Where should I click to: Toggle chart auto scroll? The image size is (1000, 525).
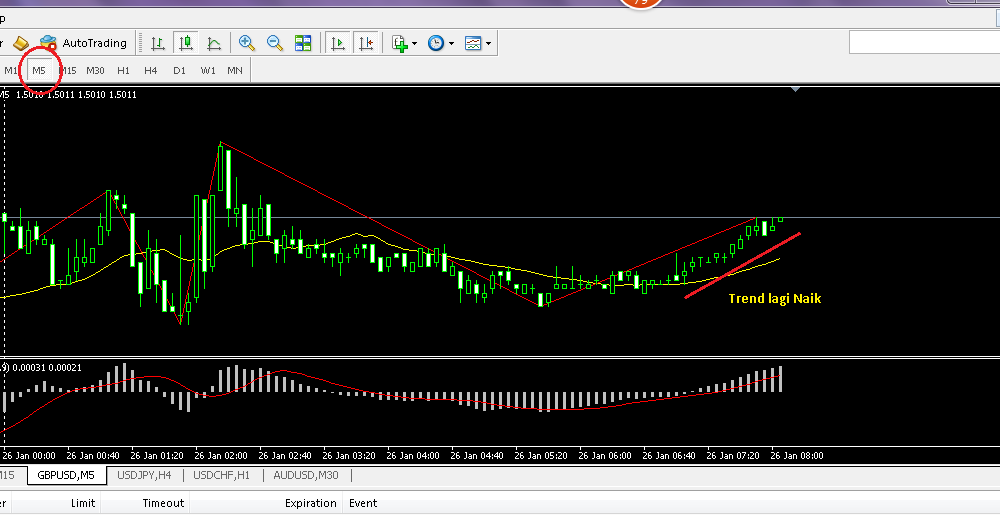(x=337, y=43)
